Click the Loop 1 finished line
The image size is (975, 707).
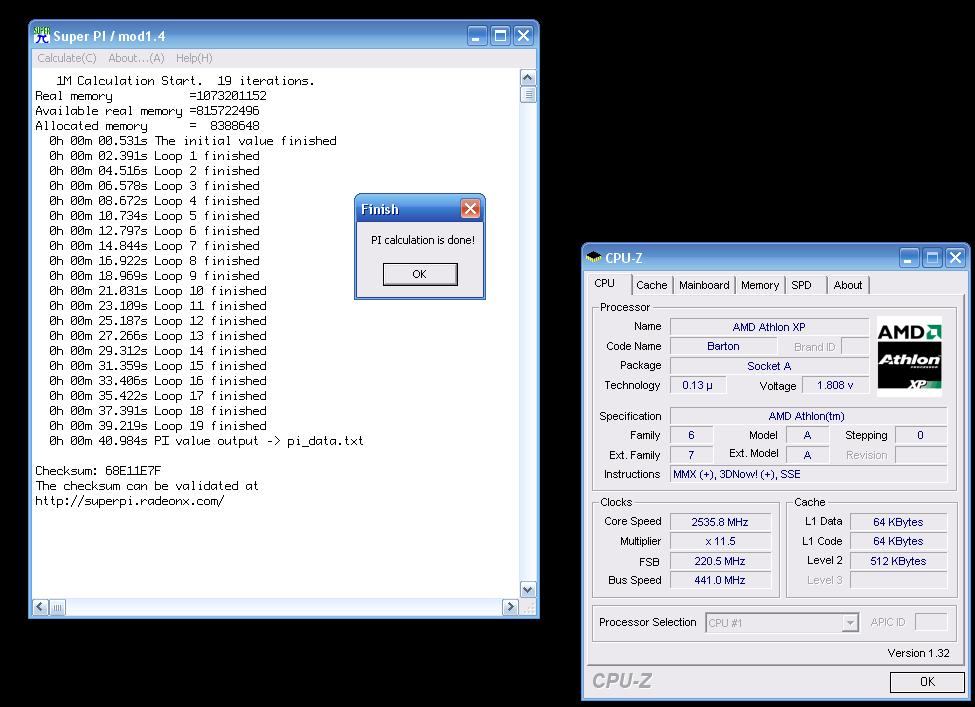click(x=154, y=156)
